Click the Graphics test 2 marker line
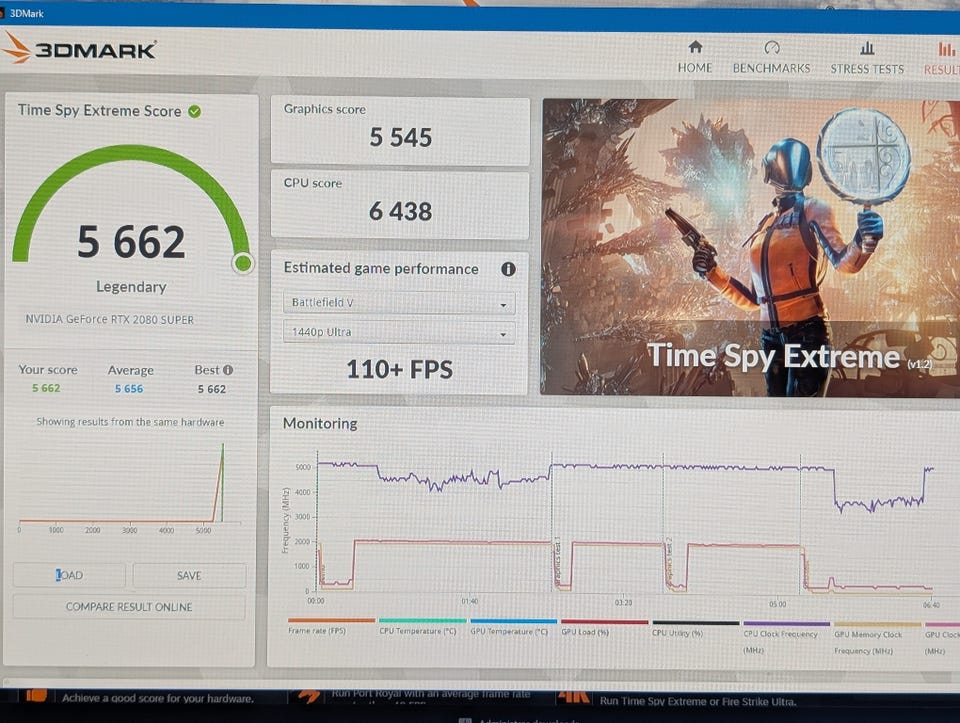This screenshot has height=723, width=960. click(664, 522)
